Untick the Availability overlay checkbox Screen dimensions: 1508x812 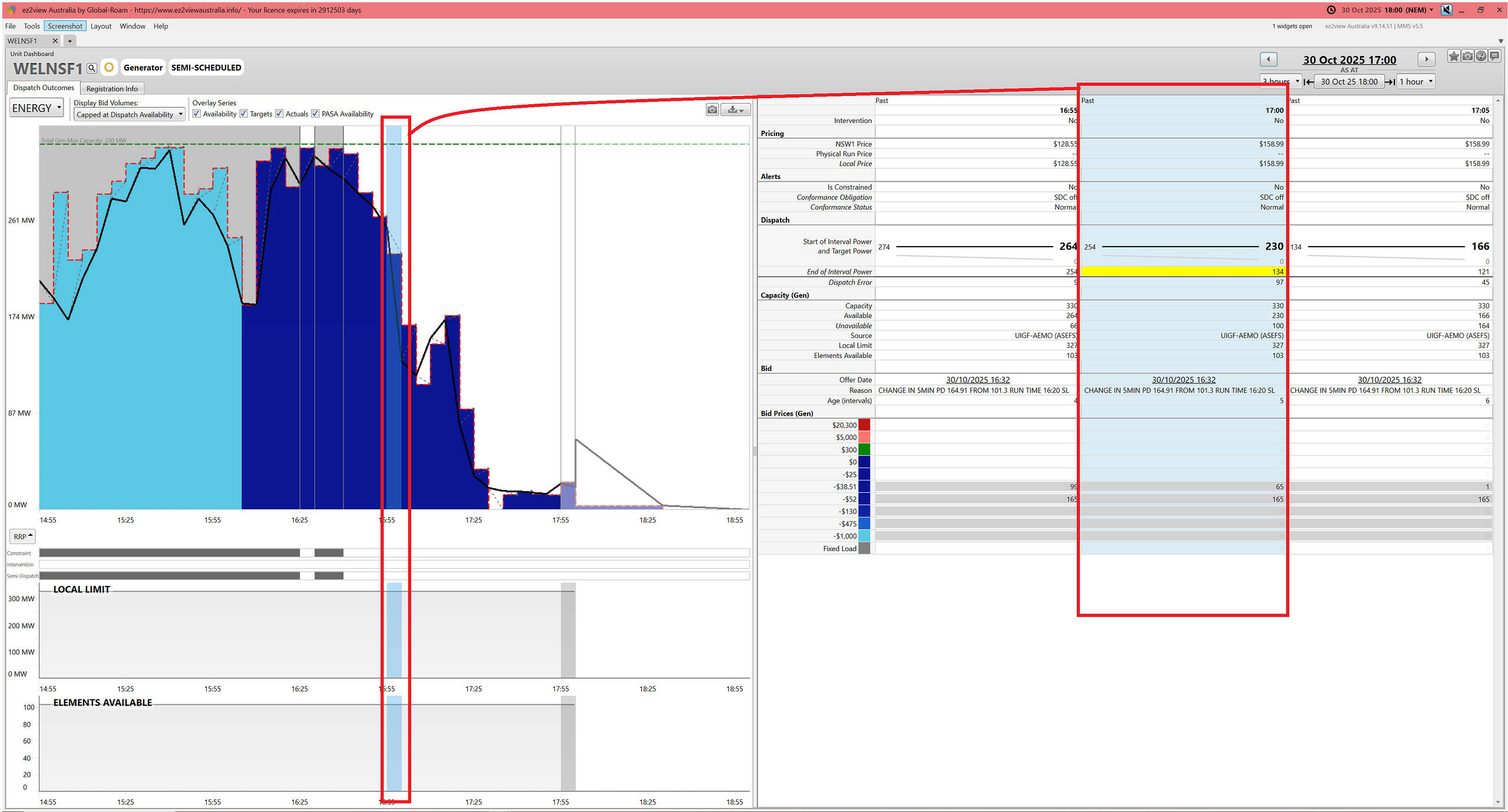(197, 114)
